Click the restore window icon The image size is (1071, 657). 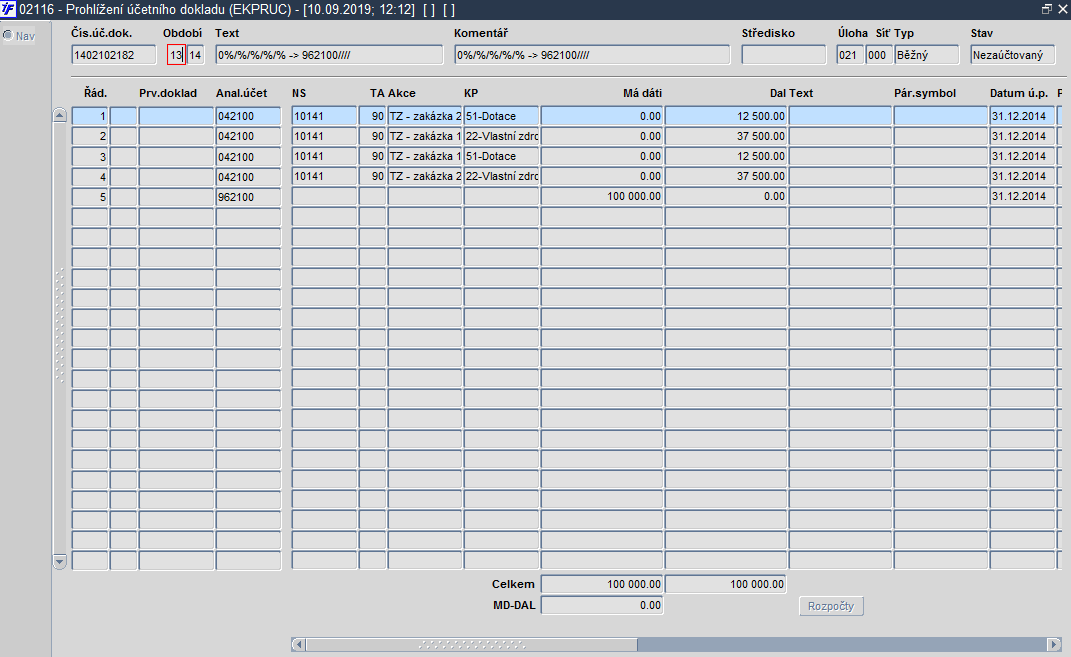tap(1046, 10)
